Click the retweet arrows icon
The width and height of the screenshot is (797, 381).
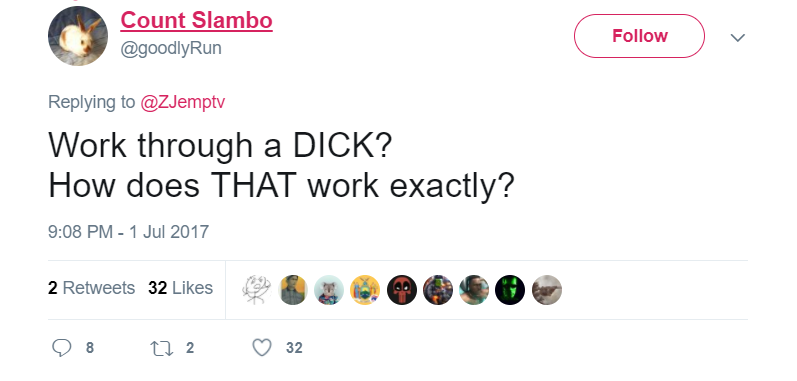(162, 348)
